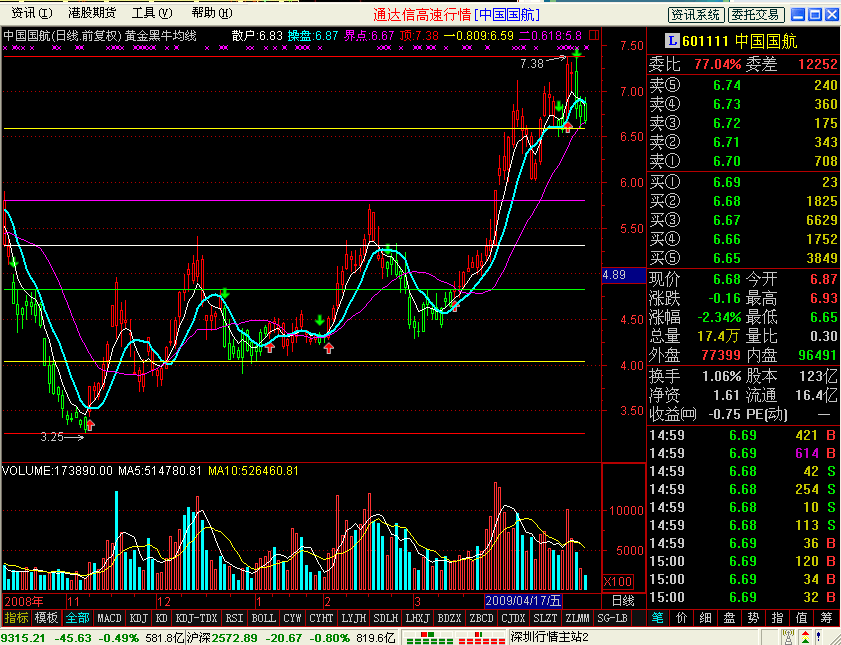Click the 7.38 high price annotation

532,64
